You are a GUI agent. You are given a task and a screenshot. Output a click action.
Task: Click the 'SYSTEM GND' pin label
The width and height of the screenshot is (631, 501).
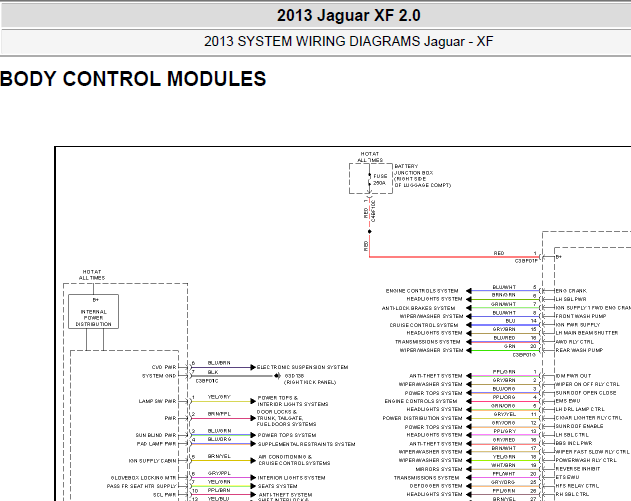pyautogui.click(x=159, y=376)
